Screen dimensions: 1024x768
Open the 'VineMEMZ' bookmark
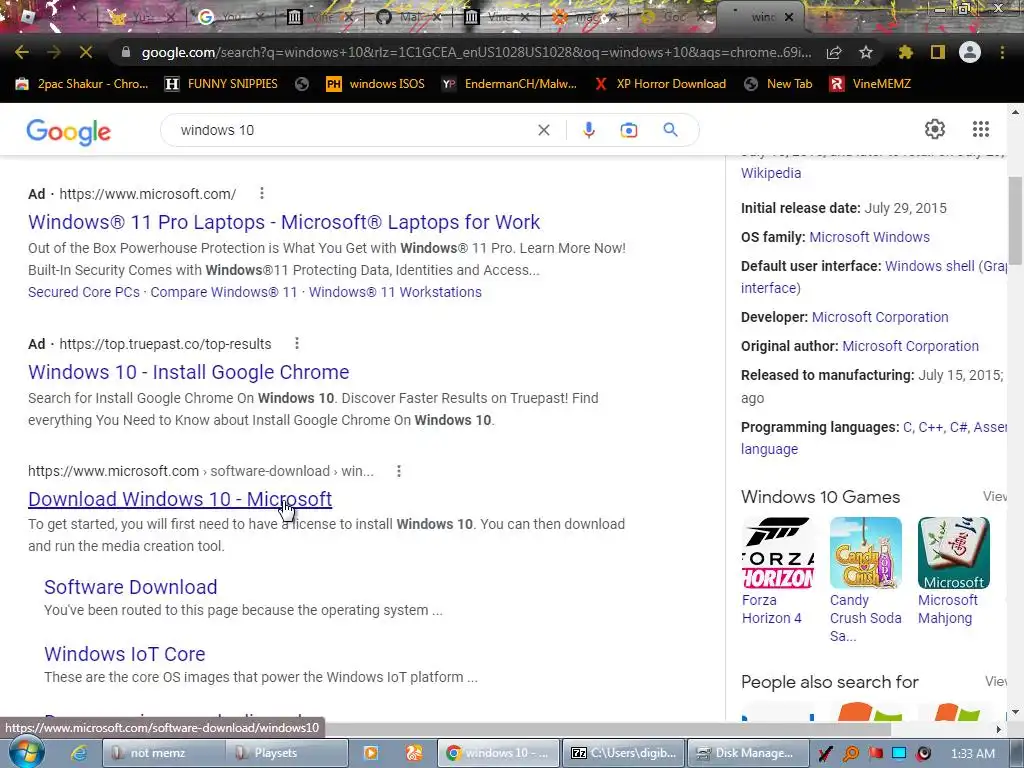870,84
